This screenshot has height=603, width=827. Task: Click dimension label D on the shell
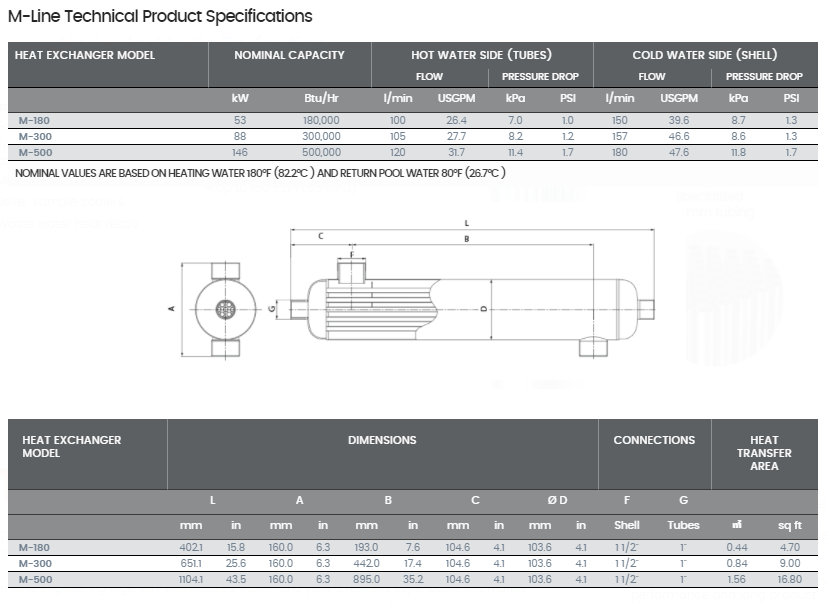pos(484,309)
